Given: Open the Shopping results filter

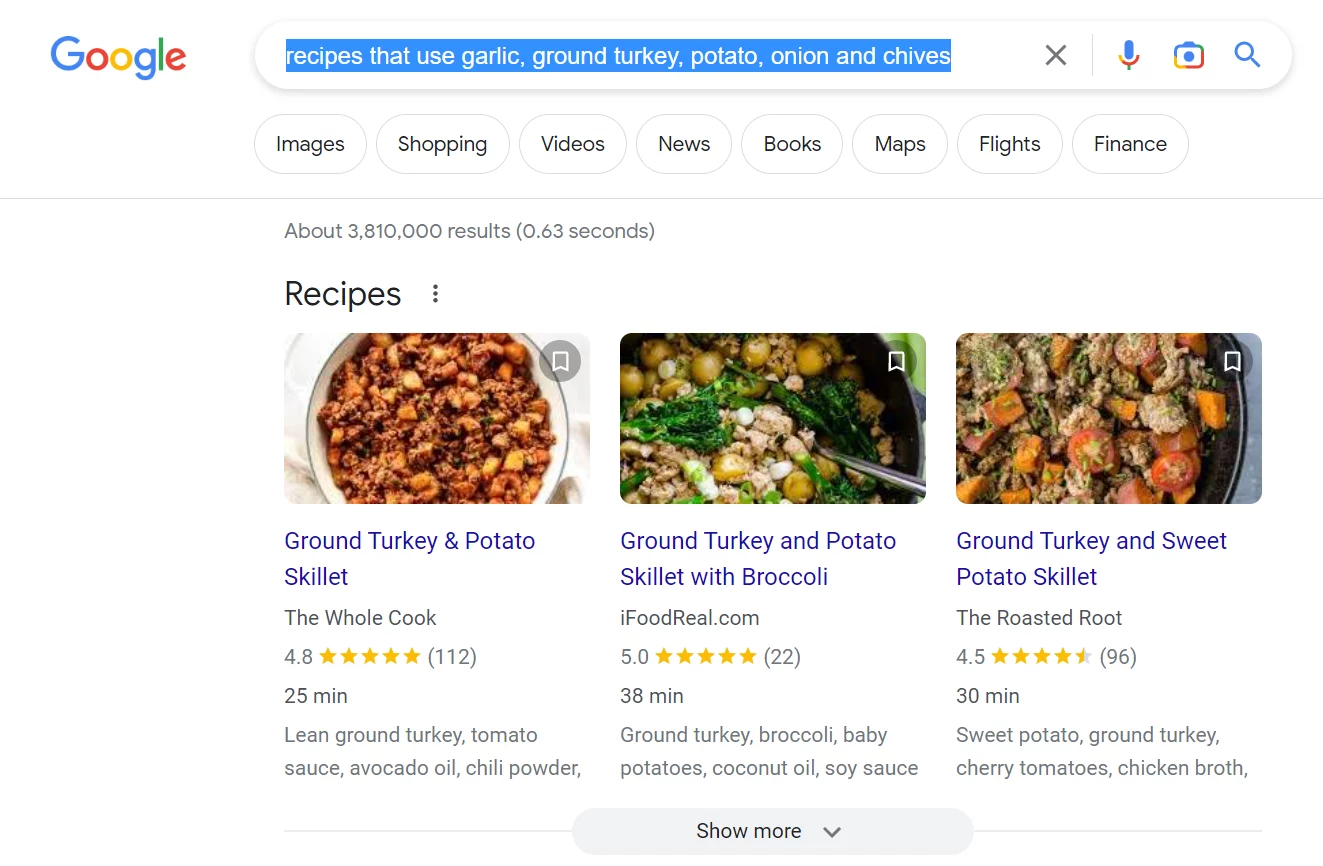Looking at the screenshot, I should pos(442,144).
